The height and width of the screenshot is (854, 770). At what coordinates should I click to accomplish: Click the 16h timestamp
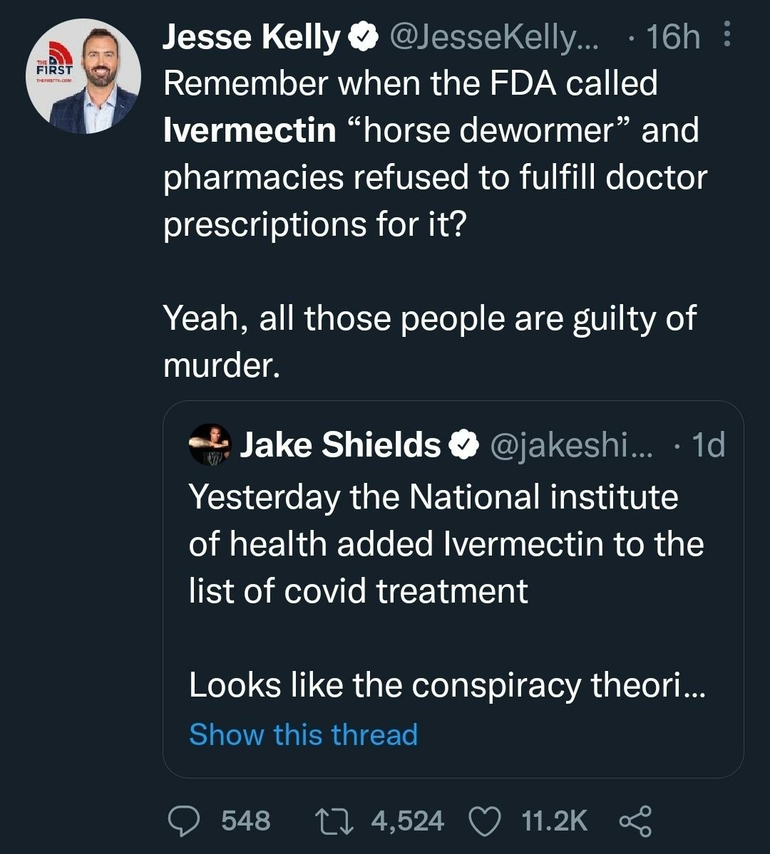tap(673, 39)
